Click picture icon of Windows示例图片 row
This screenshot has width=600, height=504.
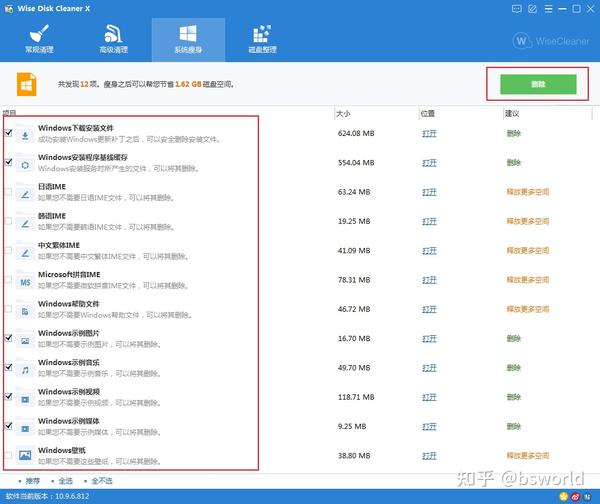(x=25, y=340)
